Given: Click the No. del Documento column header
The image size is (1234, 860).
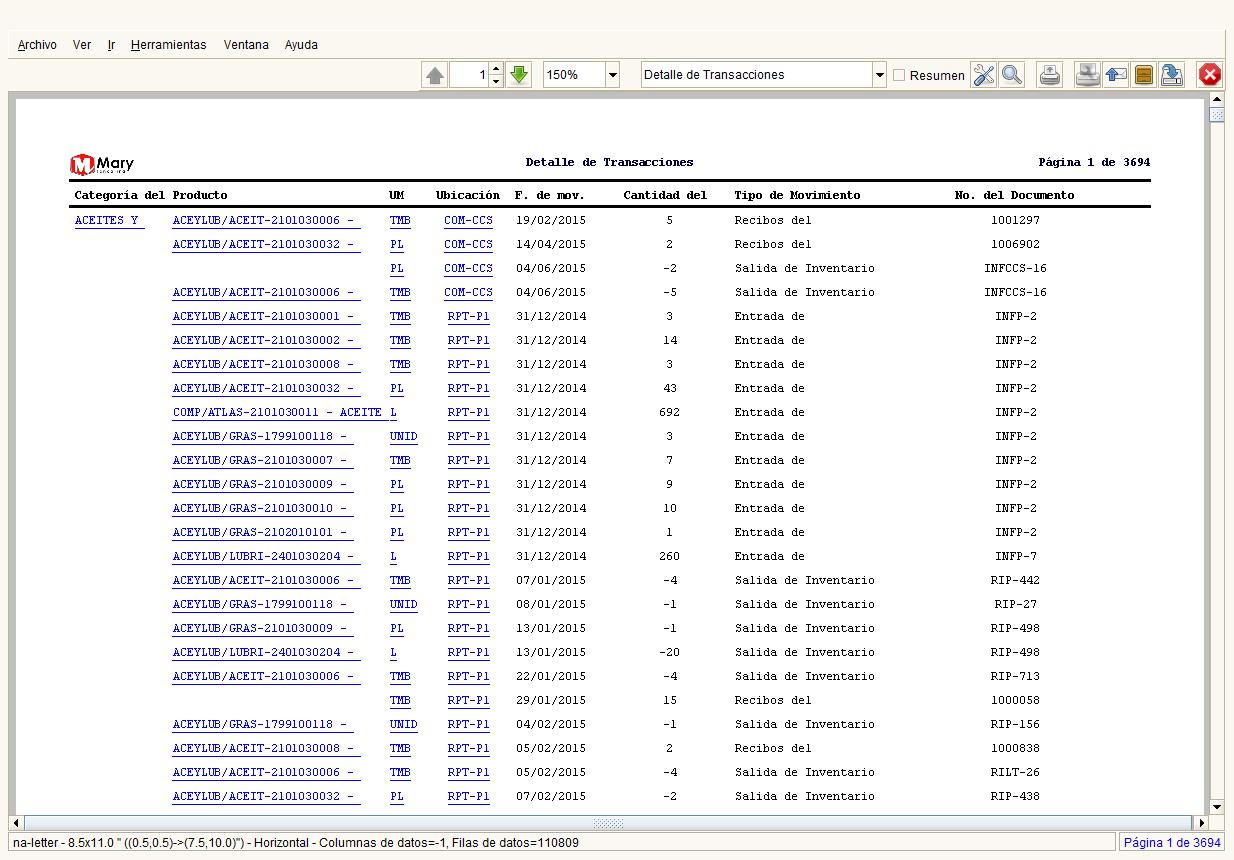Looking at the screenshot, I should (x=1014, y=195).
